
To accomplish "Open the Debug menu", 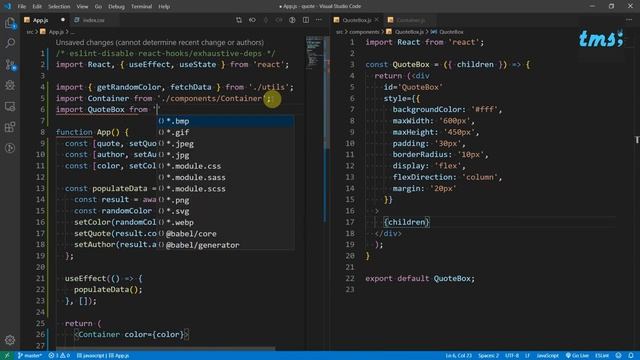I will pyautogui.click(x=116, y=7).
